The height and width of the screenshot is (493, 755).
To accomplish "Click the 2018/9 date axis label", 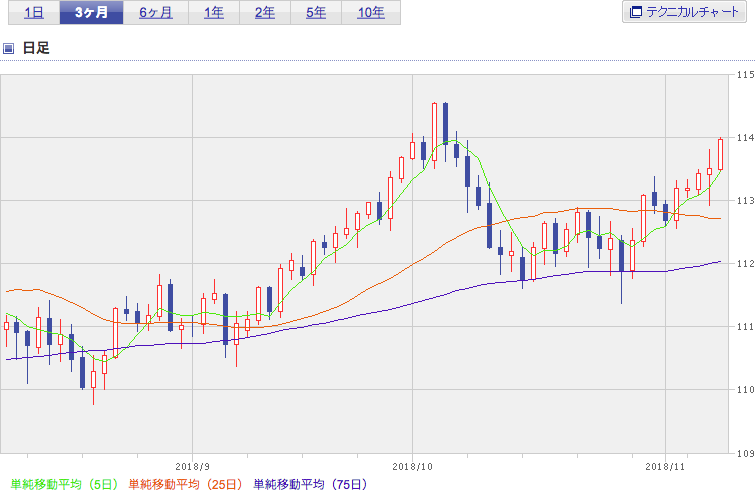I will (x=193, y=467).
